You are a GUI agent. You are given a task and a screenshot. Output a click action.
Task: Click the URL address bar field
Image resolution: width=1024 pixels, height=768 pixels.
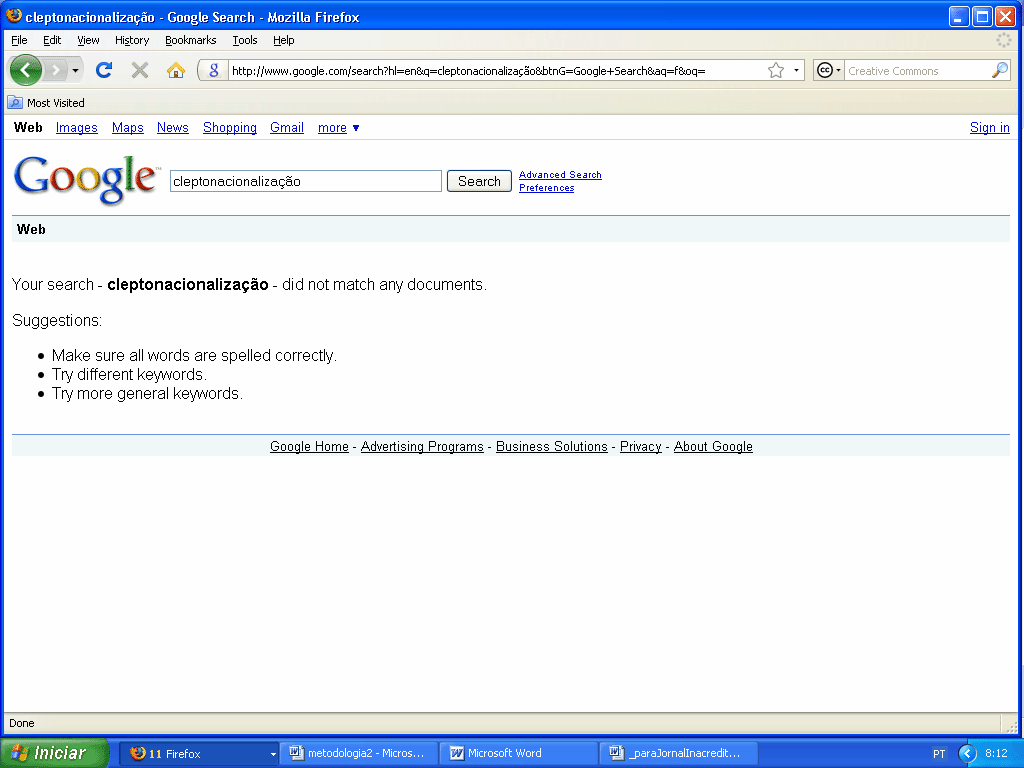[x=496, y=70]
